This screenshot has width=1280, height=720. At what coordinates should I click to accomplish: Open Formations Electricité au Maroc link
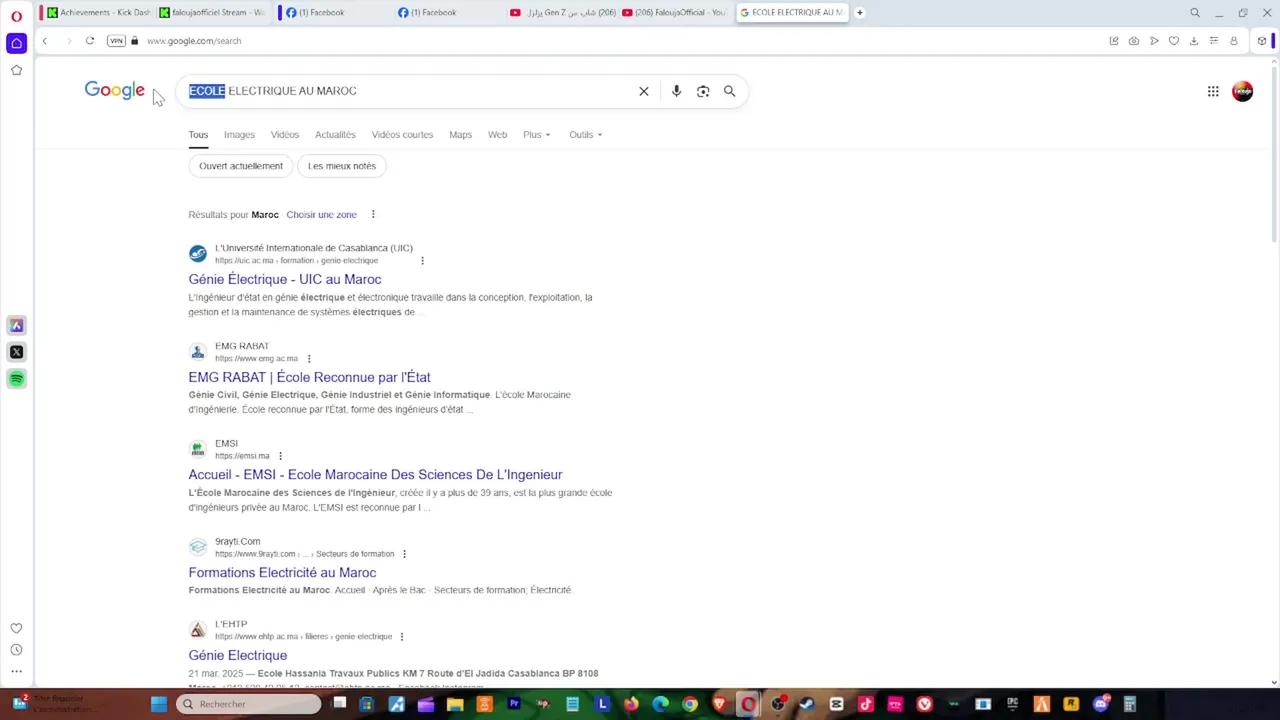[x=282, y=573]
